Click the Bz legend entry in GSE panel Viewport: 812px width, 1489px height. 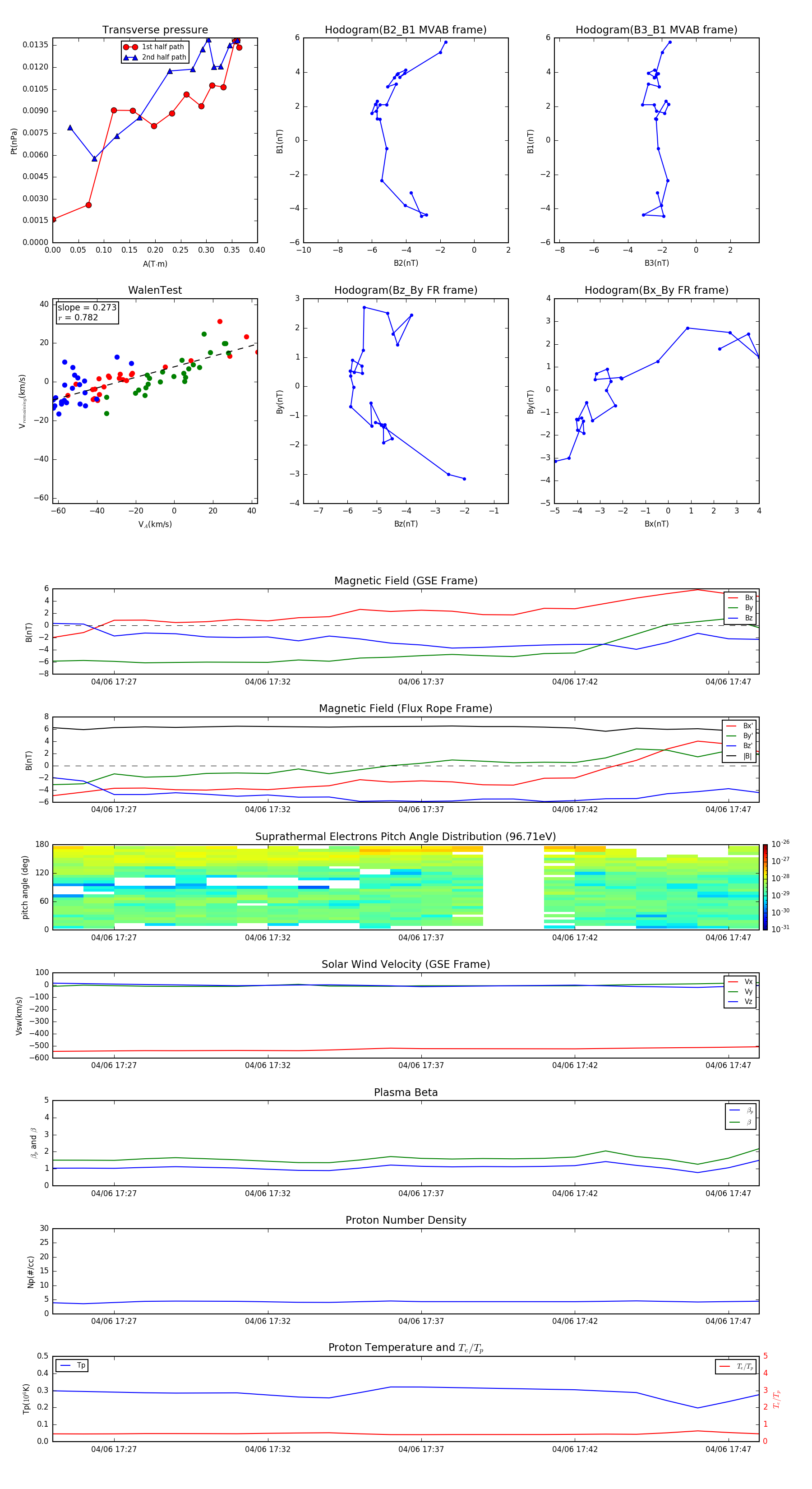point(740,618)
